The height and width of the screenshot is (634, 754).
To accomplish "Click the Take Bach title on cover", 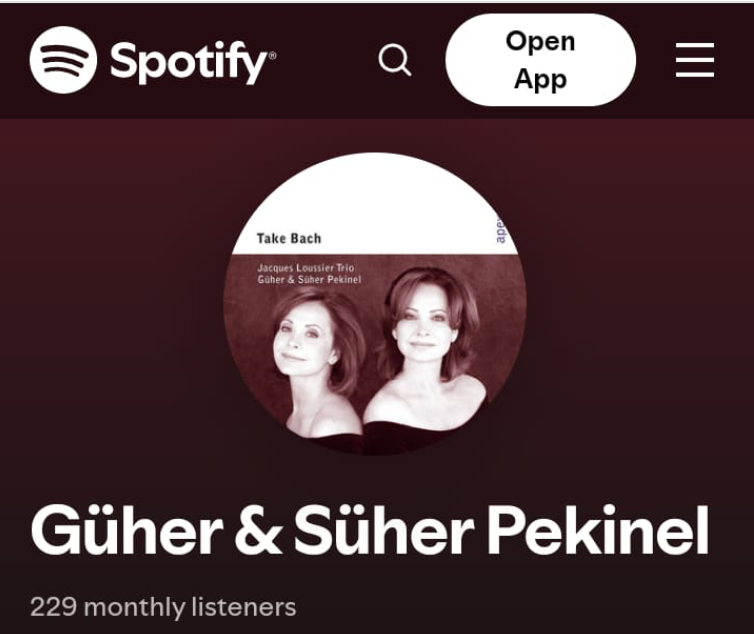I will coord(289,238).
